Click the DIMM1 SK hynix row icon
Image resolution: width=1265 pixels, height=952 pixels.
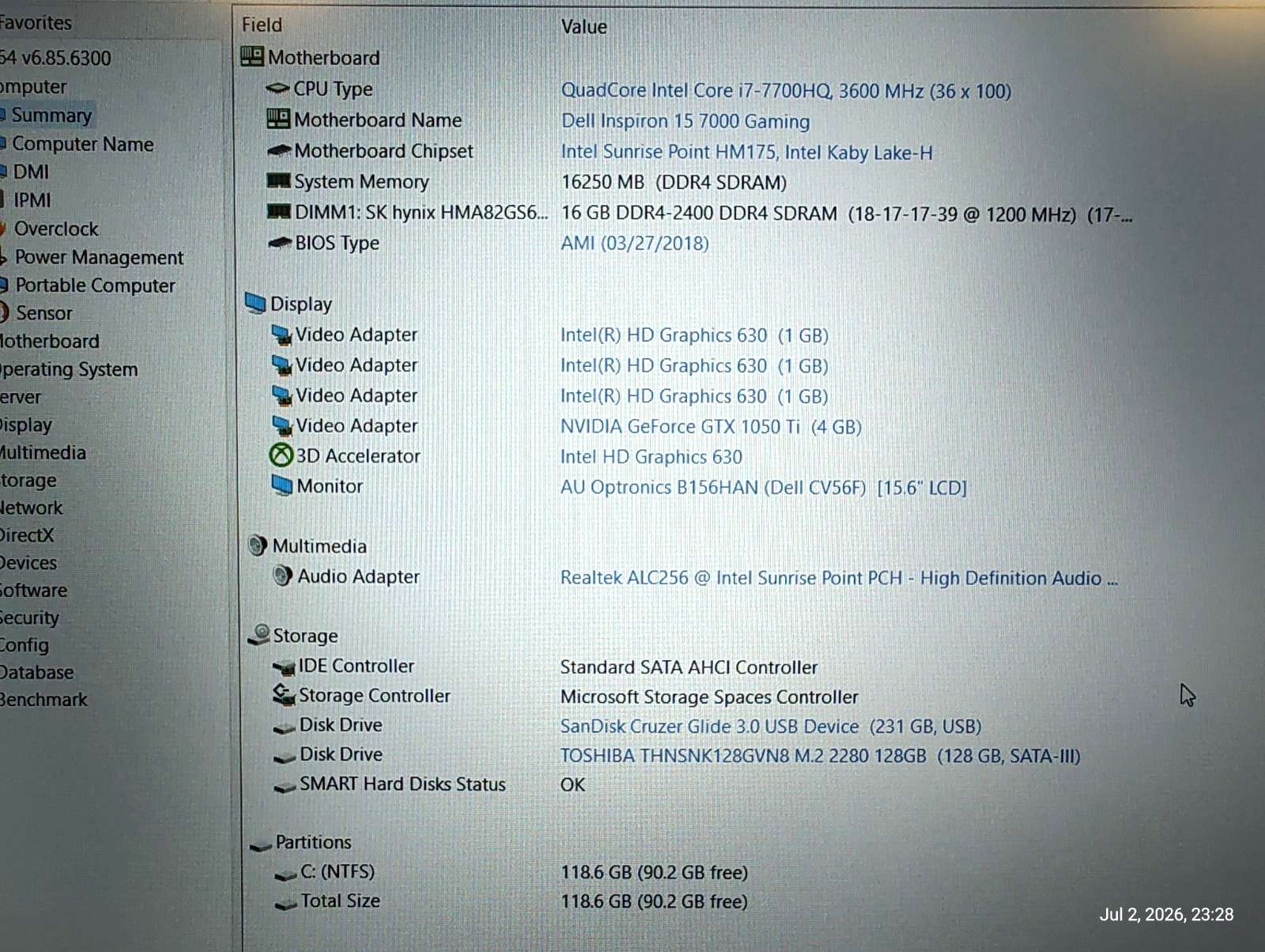[279, 212]
